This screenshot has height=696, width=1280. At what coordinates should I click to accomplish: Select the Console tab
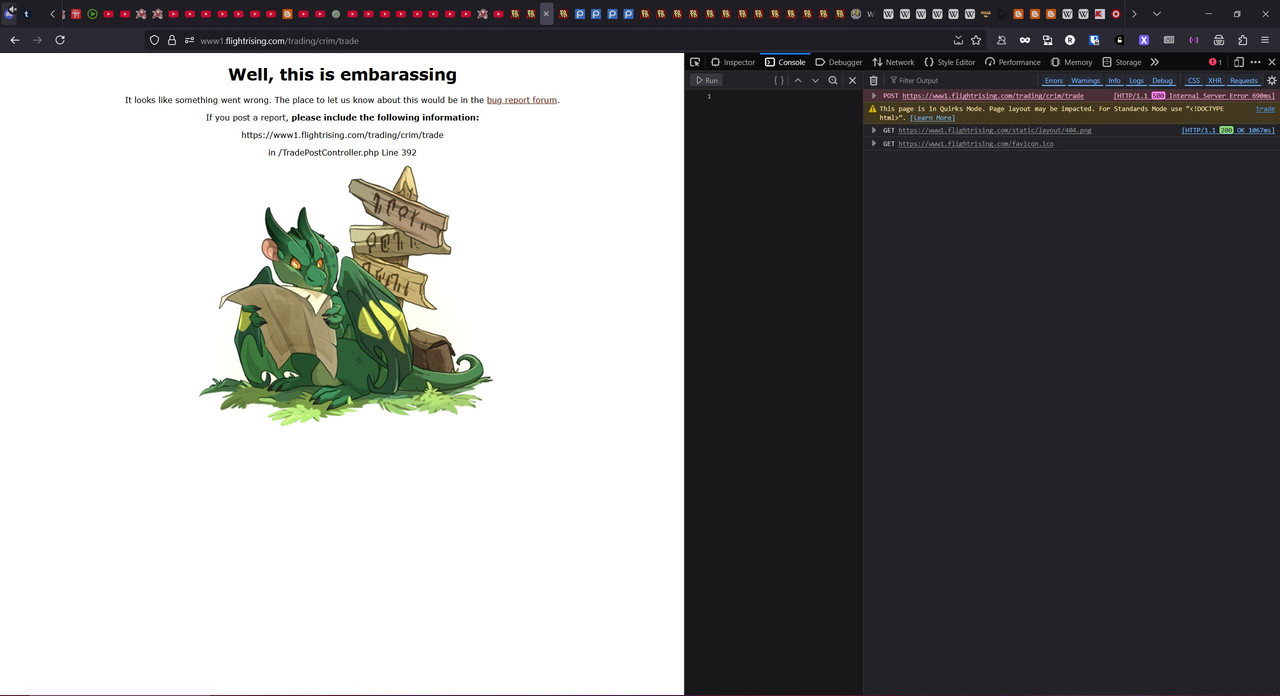(785, 62)
